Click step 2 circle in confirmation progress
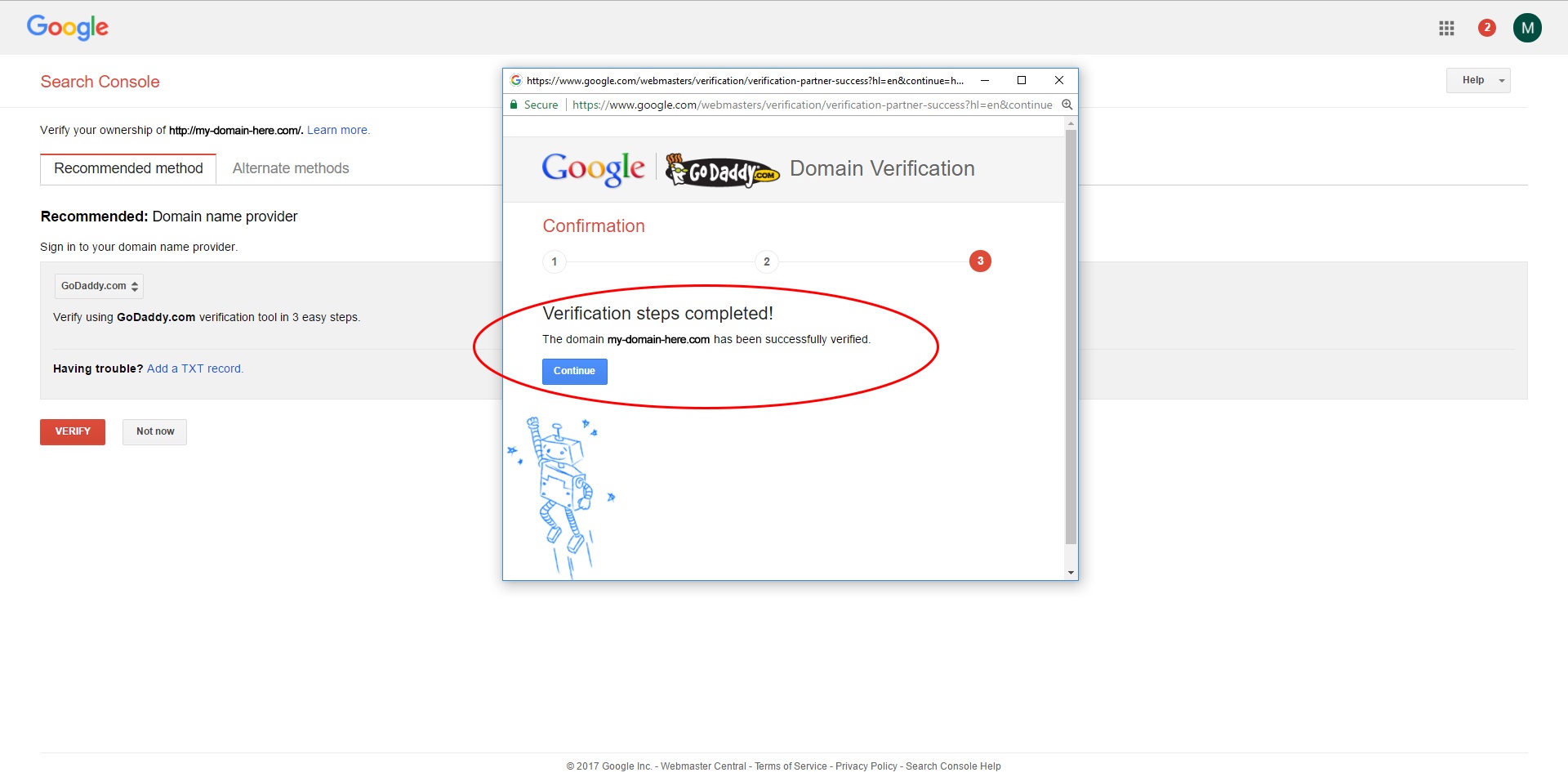Image resolution: width=1568 pixels, height=777 pixels. pyautogui.click(x=766, y=261)
